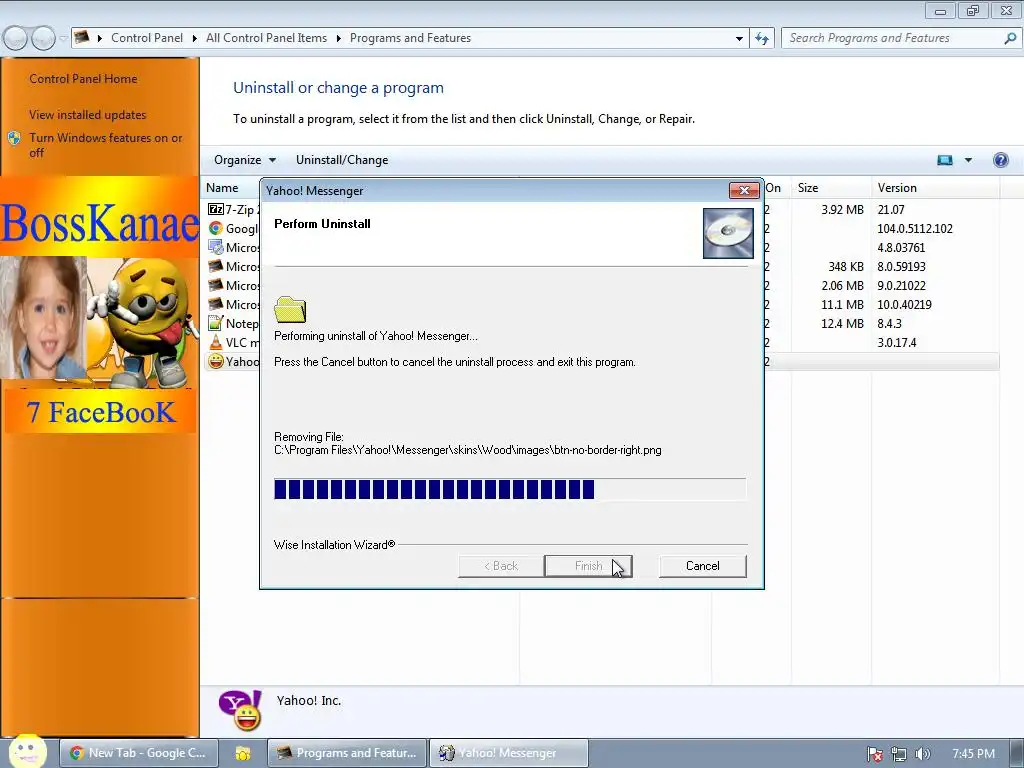The width and height of the screenshot is (1024, 768).
Task: Click the CD installer icon in dialog
Action: pyautogui.click(x=728, y=233)
